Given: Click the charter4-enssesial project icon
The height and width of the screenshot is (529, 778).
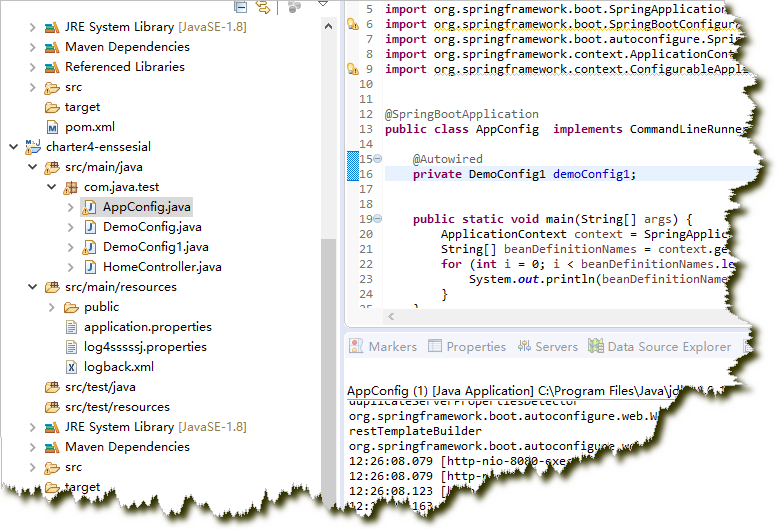Looking at the screenshot, I should coord(33,147).
